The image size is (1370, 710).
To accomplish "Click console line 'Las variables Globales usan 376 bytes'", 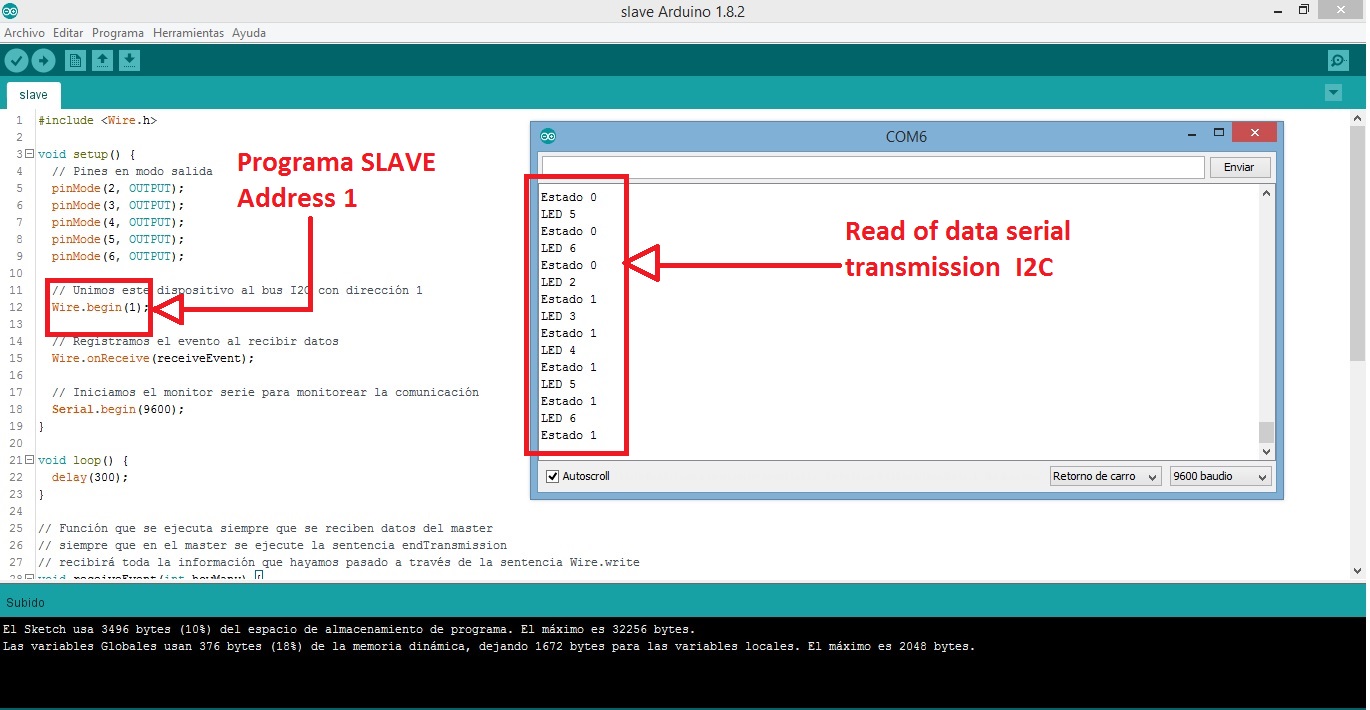I will coord(489,646).
